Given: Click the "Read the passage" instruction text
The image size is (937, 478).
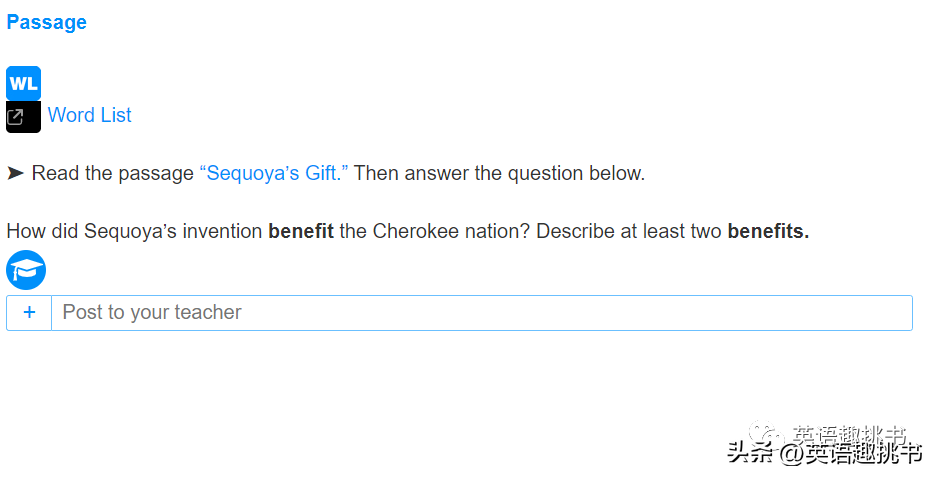Looking at the screenshot, I should [x=112, y=173].
